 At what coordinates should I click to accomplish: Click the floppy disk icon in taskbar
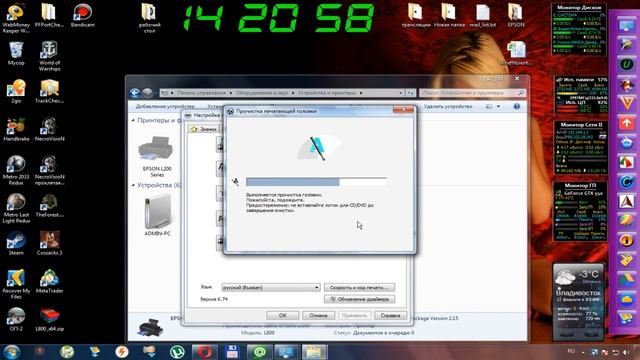[232, 351]
